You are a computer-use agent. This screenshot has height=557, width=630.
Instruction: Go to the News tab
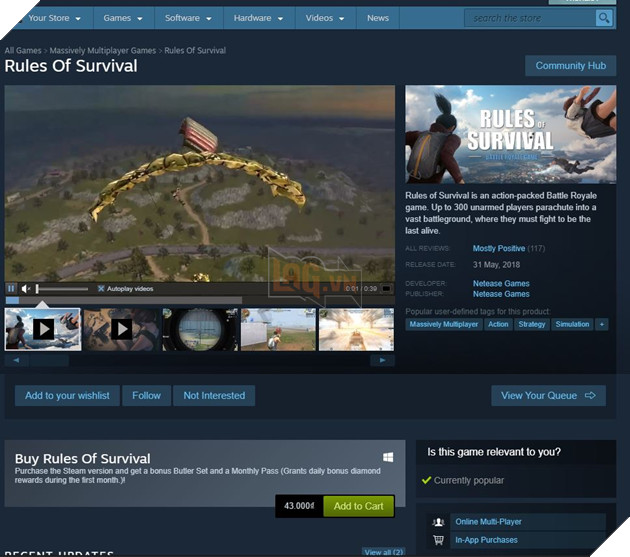pos(378,18)
